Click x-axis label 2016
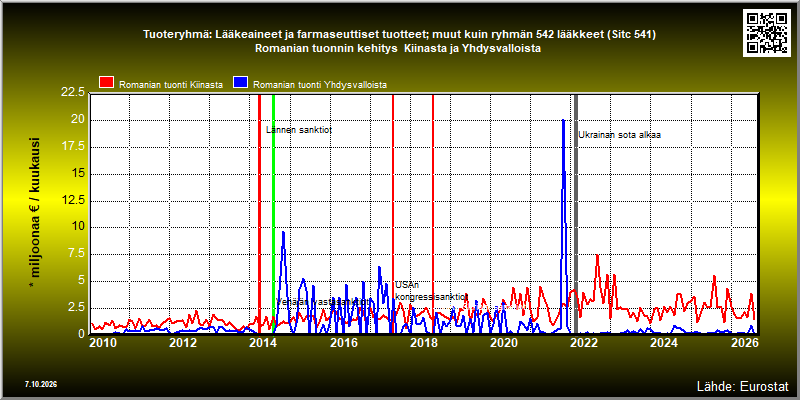 click(x=343, y=342)
